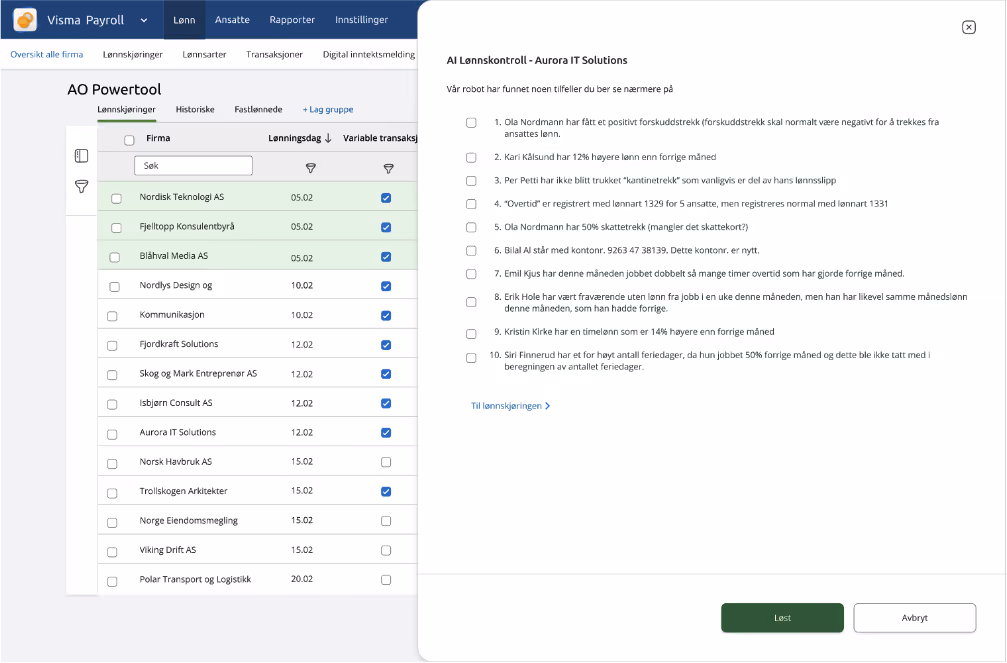Filter the Variable transaksjoner column funnel icon
This screenshot has height=663, width=1007.
click(x=389, y=168)
